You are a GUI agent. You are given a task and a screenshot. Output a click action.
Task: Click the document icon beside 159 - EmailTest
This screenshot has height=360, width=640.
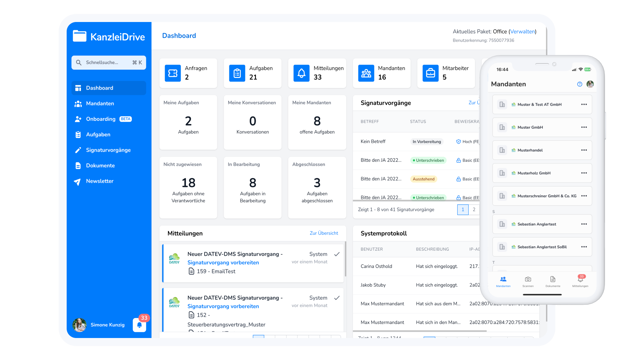point(191,271)
